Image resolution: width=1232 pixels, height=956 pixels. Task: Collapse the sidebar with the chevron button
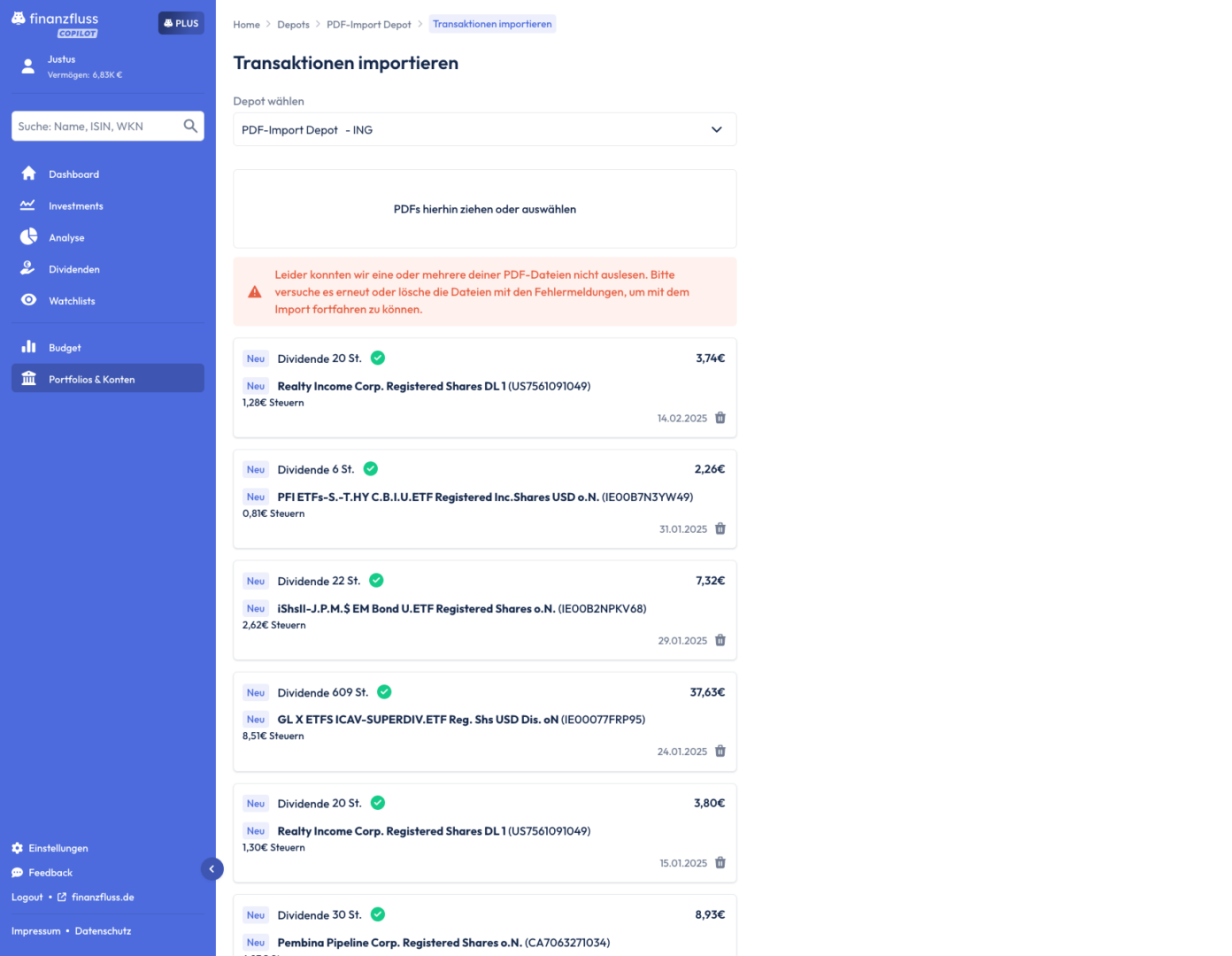212,869
